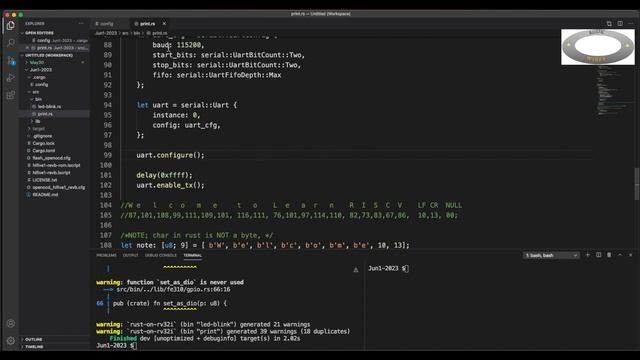This screenshot has width=640, height=360.
Task: Click the print.rs breadcrumb segment
Action: 160,33
